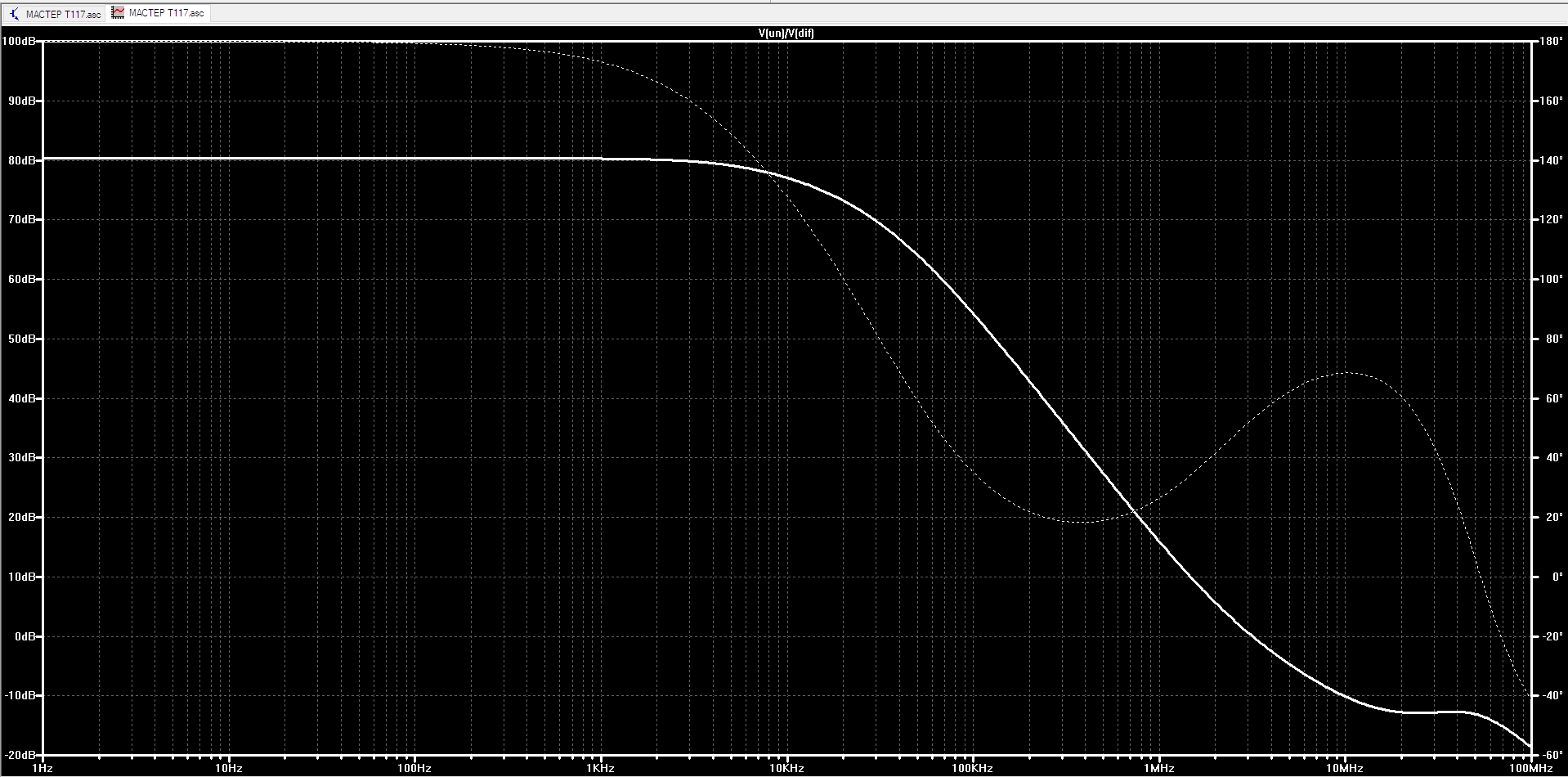This screenshot has width=1568, height=777.
Task: Click the 60dB label on the gain axis
Action: click(22, 279)
